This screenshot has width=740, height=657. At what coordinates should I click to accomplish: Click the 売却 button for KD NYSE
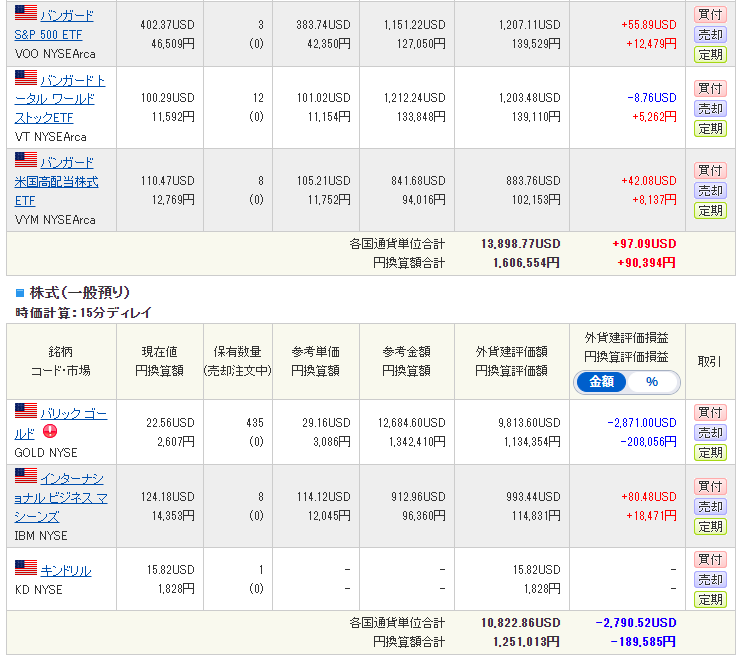(x=710, y=580)
